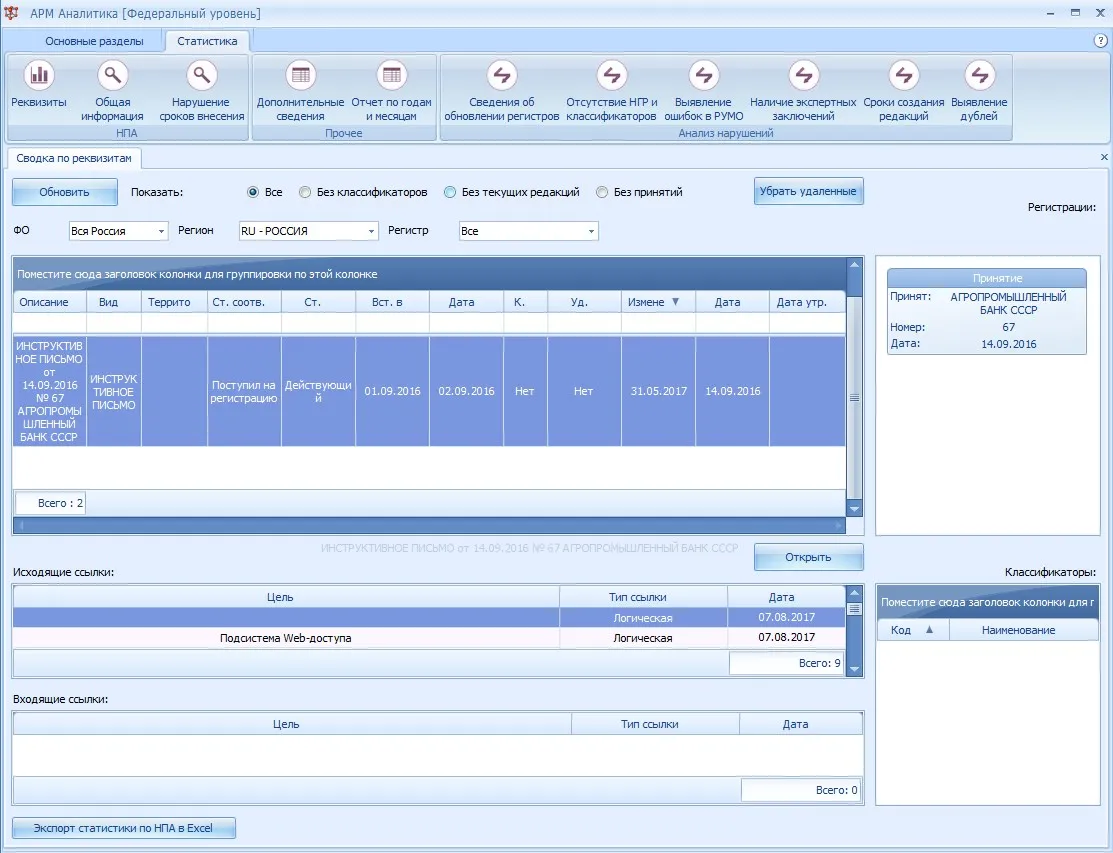Open the ФО dropdown Вся Россия
Viewport: 1113px width, 853px height.
coord(119,231)
